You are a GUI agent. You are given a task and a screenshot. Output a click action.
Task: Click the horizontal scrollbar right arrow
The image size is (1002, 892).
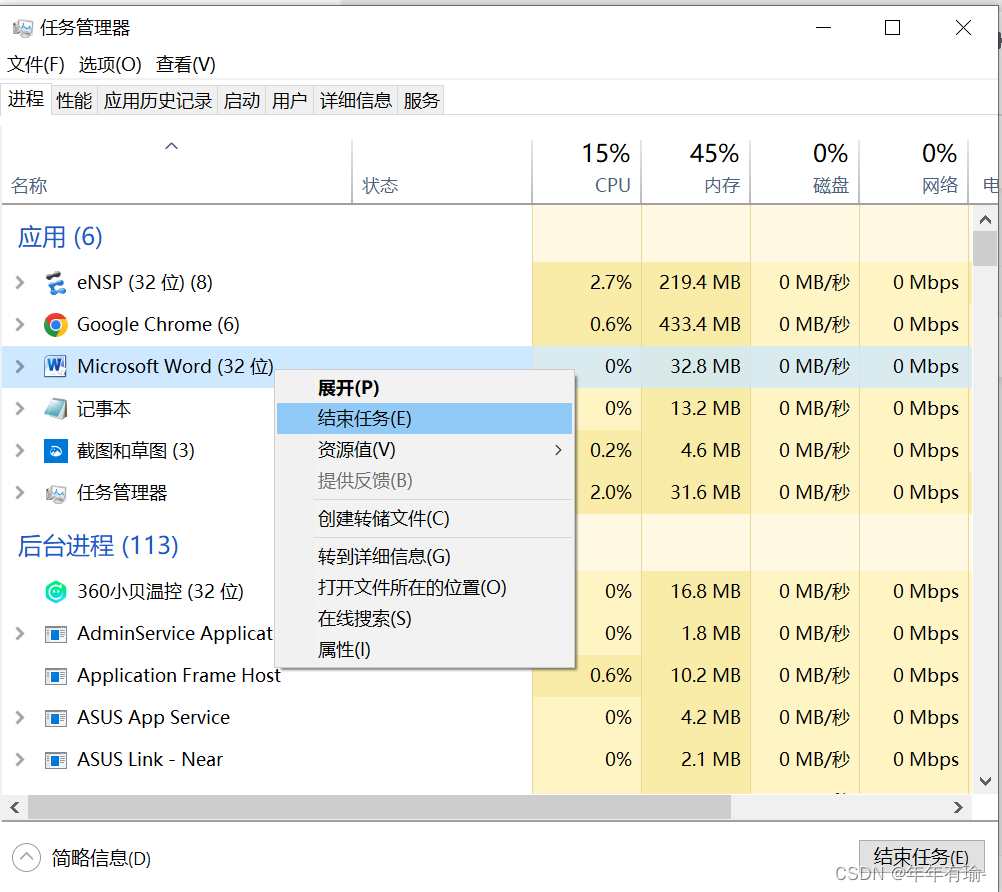point(958,808)
